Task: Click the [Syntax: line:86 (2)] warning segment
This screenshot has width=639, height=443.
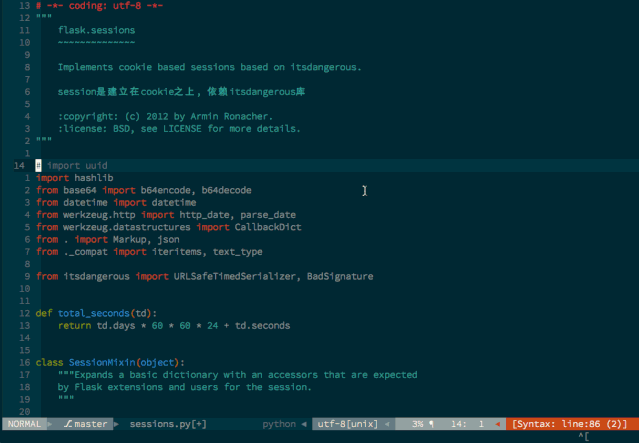Action: [x=570, y=424]
